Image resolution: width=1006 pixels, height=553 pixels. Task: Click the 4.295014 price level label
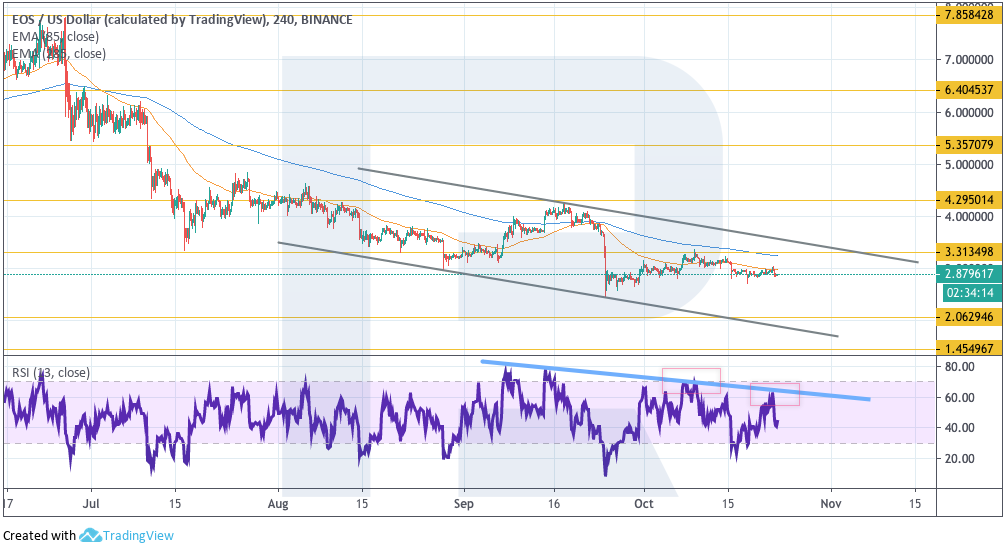coord(968,200)
